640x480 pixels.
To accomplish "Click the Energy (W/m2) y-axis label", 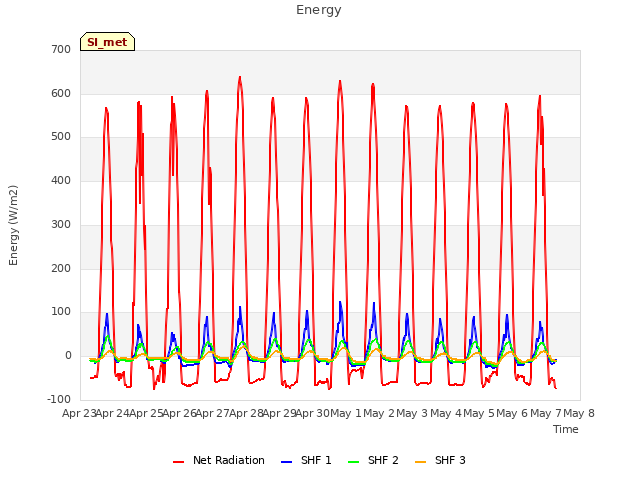I will tap(13, 225).
